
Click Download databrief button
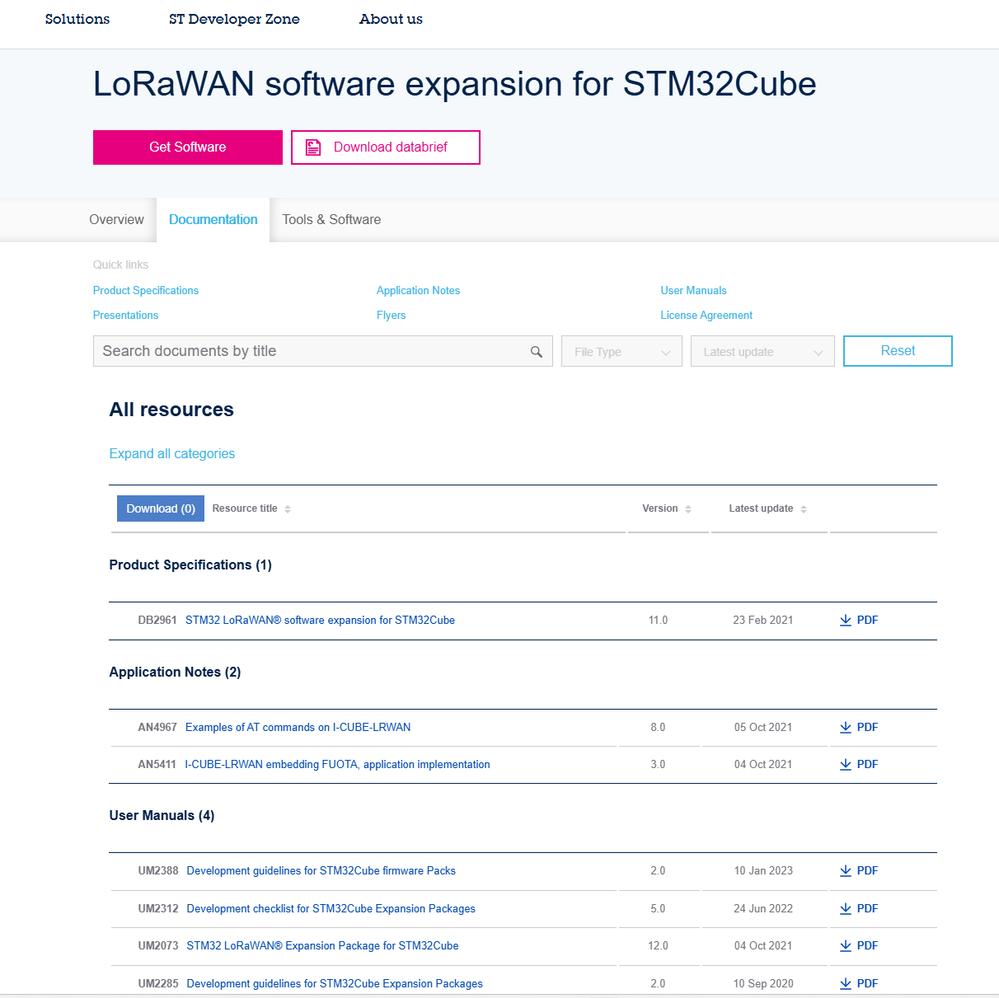click(x=385, y=147)
